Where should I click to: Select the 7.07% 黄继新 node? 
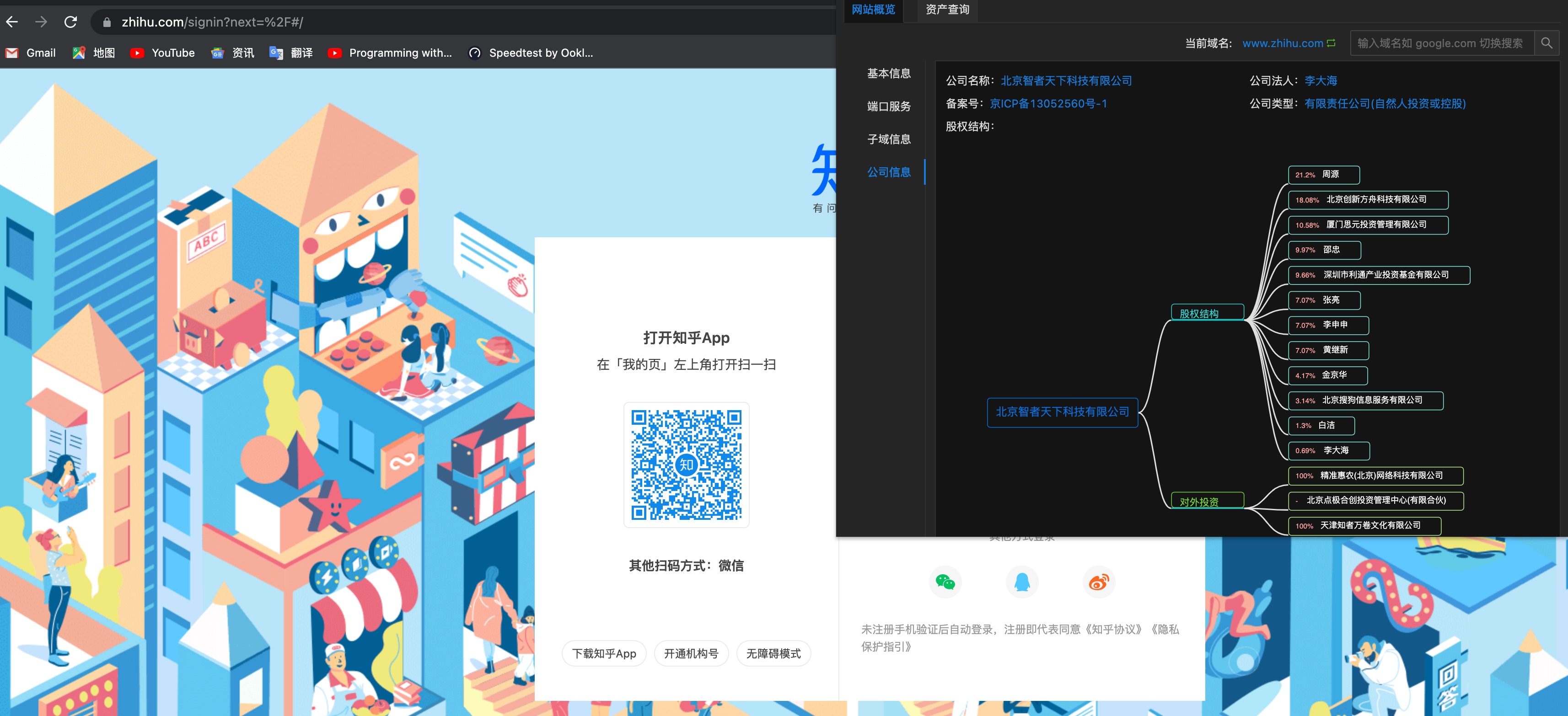click(1328, 350)
